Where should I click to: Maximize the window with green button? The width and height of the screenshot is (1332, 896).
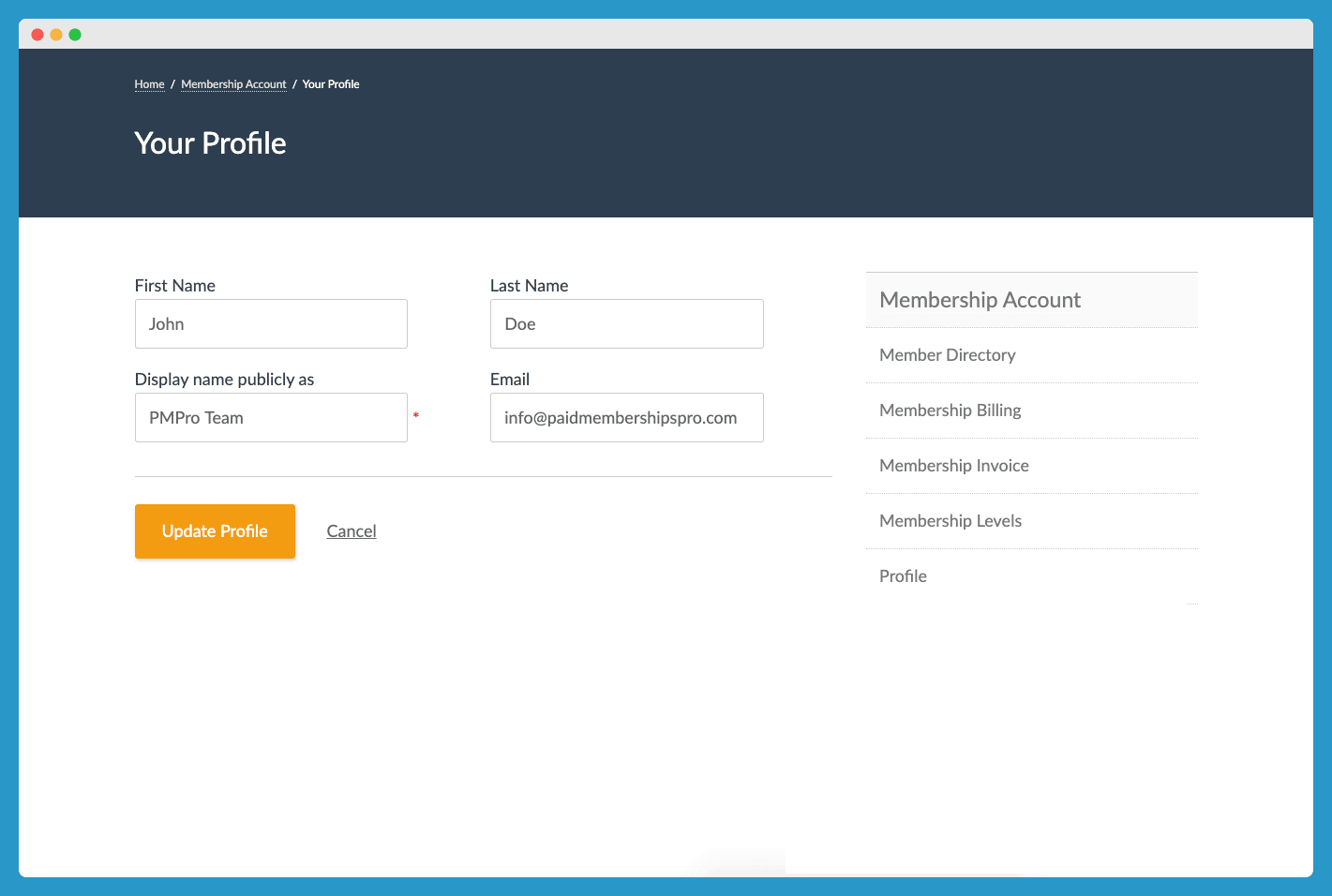pos(75,35)
